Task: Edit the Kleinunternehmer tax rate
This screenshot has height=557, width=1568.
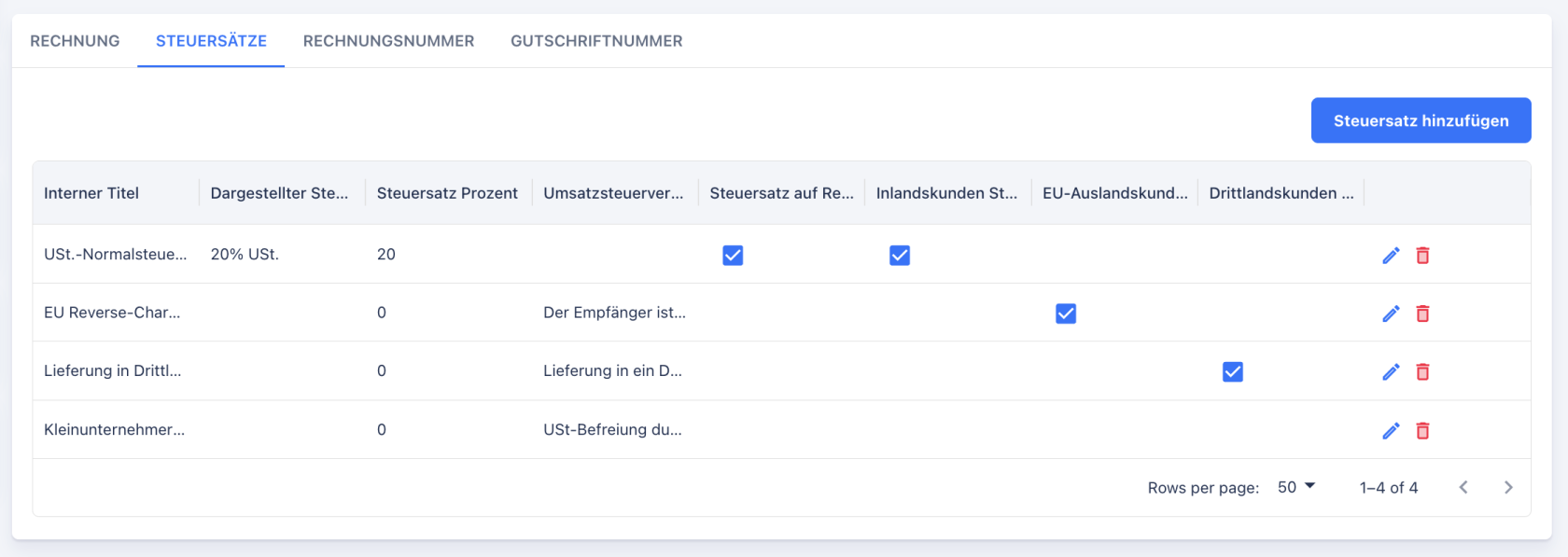Action: [x=1391, y=430]
